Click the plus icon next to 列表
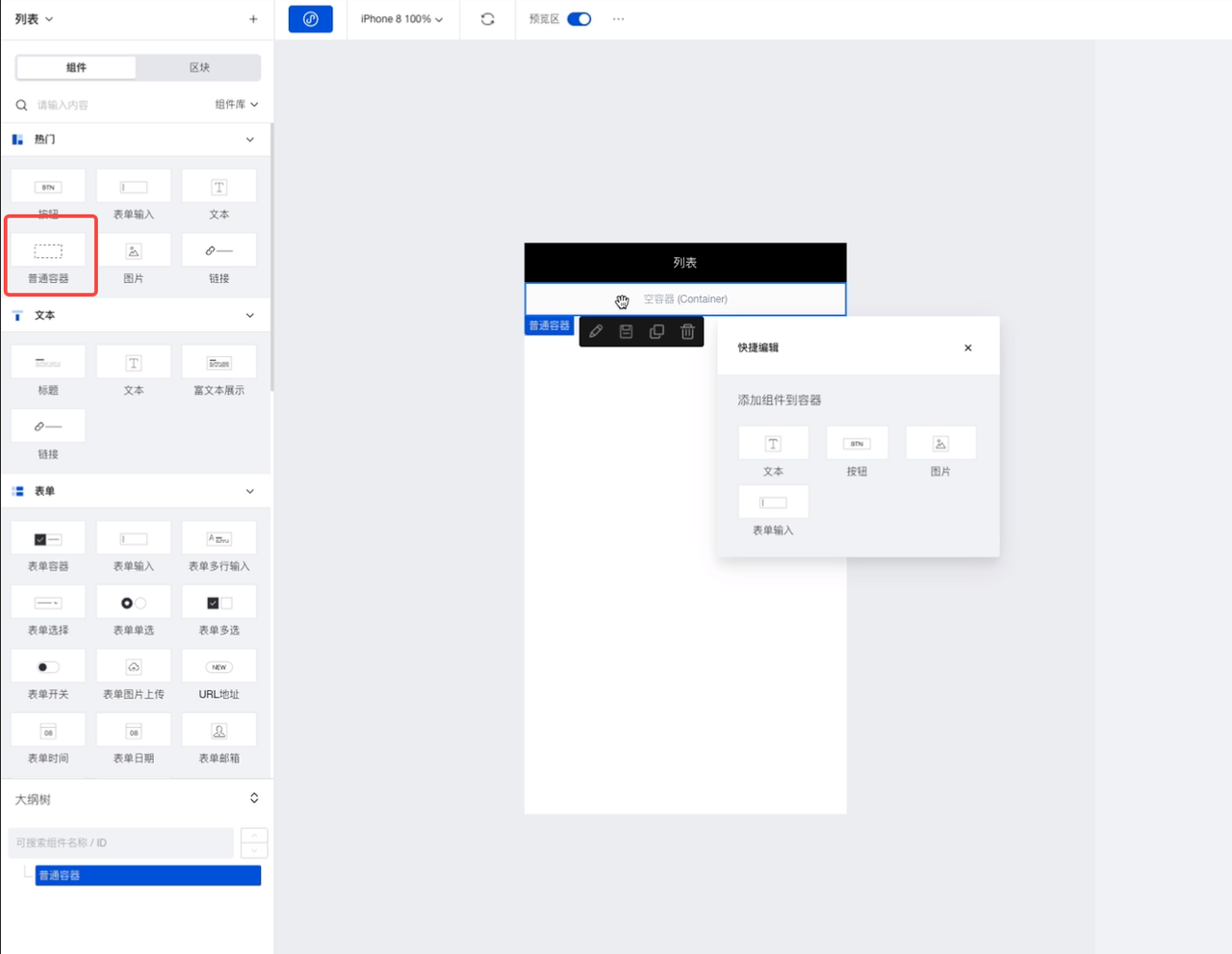The height and width of the screenshot is (954, 1232). click(253, 19)
